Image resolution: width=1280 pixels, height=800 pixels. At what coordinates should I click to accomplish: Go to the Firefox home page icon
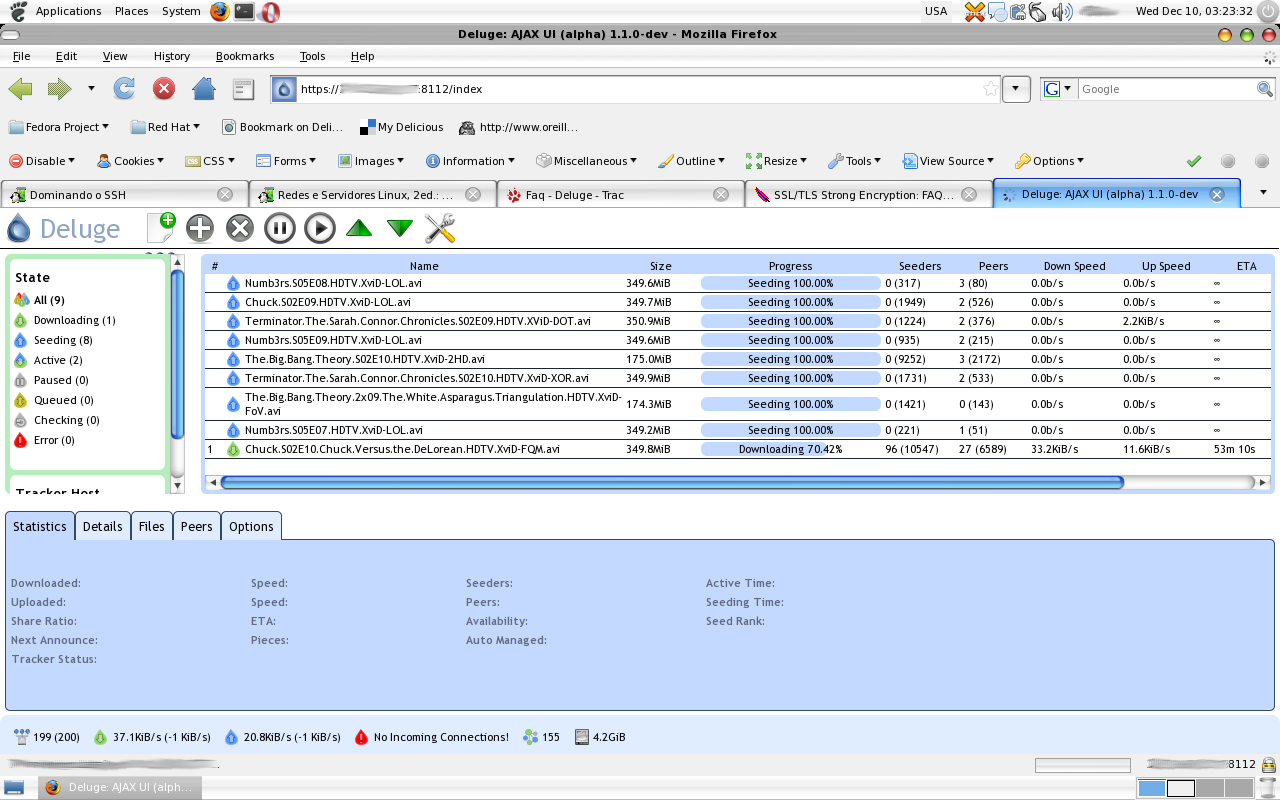click(204, 89)
